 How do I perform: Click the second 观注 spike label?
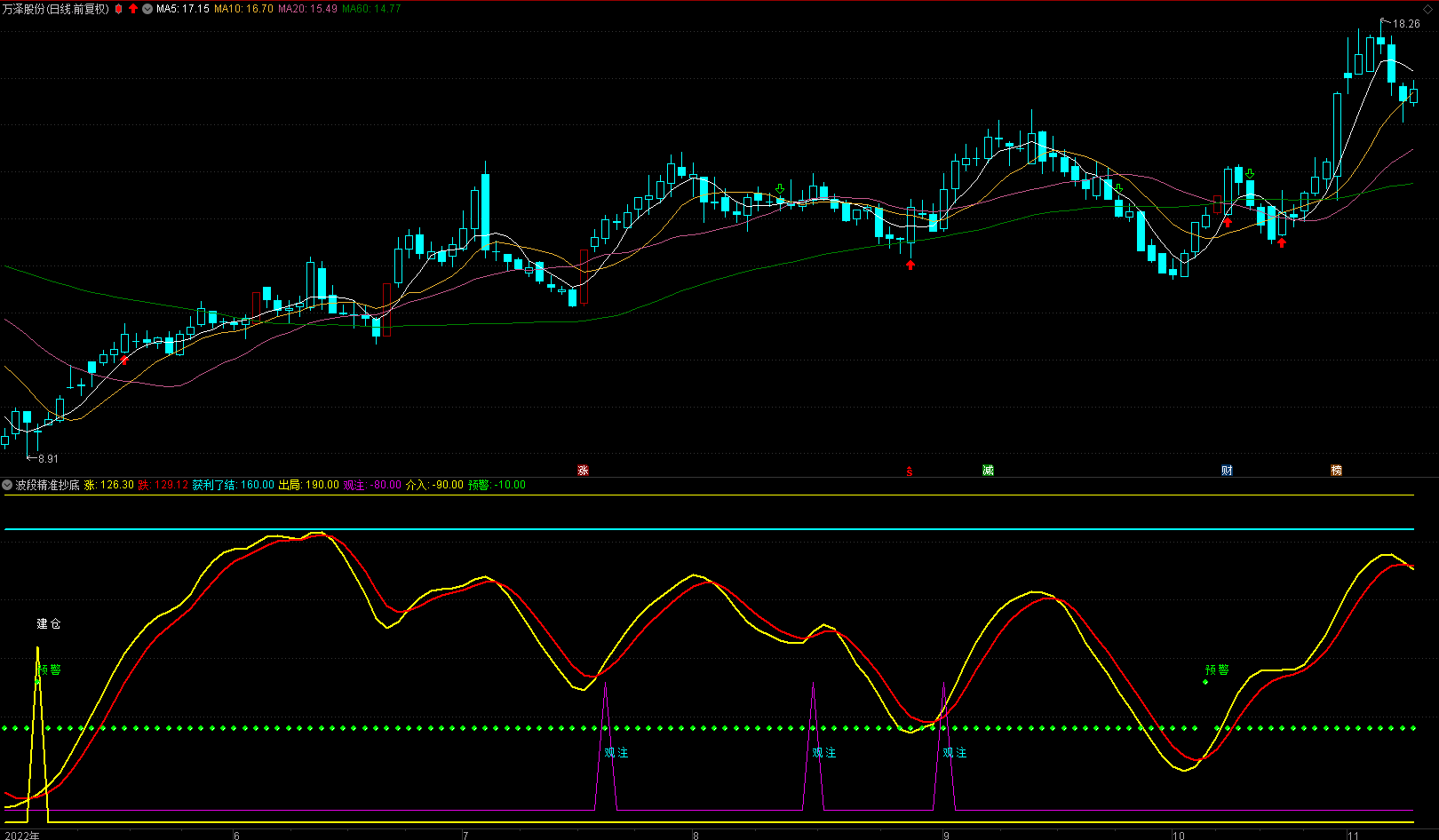[824, 753]
